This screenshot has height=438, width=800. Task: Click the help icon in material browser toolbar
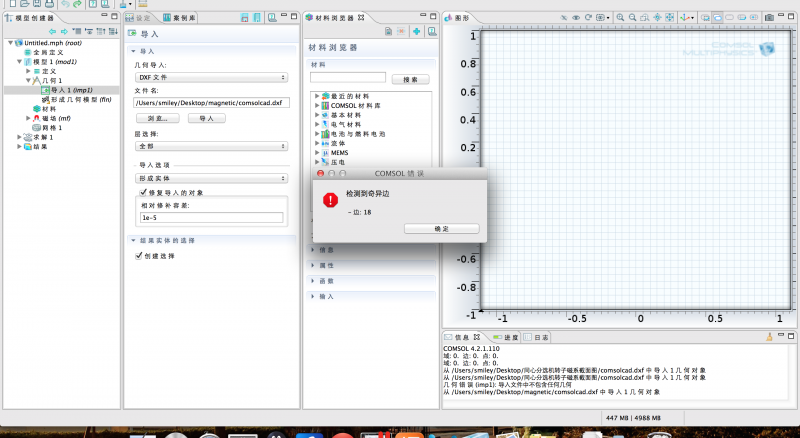coord(432,32)
